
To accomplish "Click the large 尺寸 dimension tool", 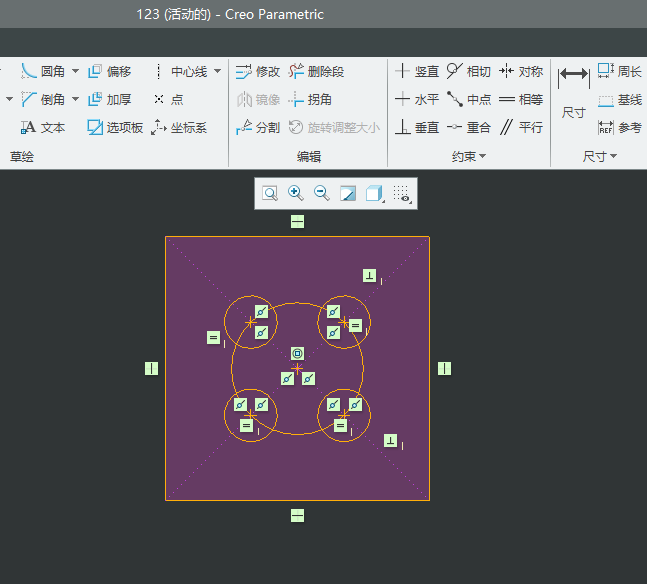I will click(574, 92).
